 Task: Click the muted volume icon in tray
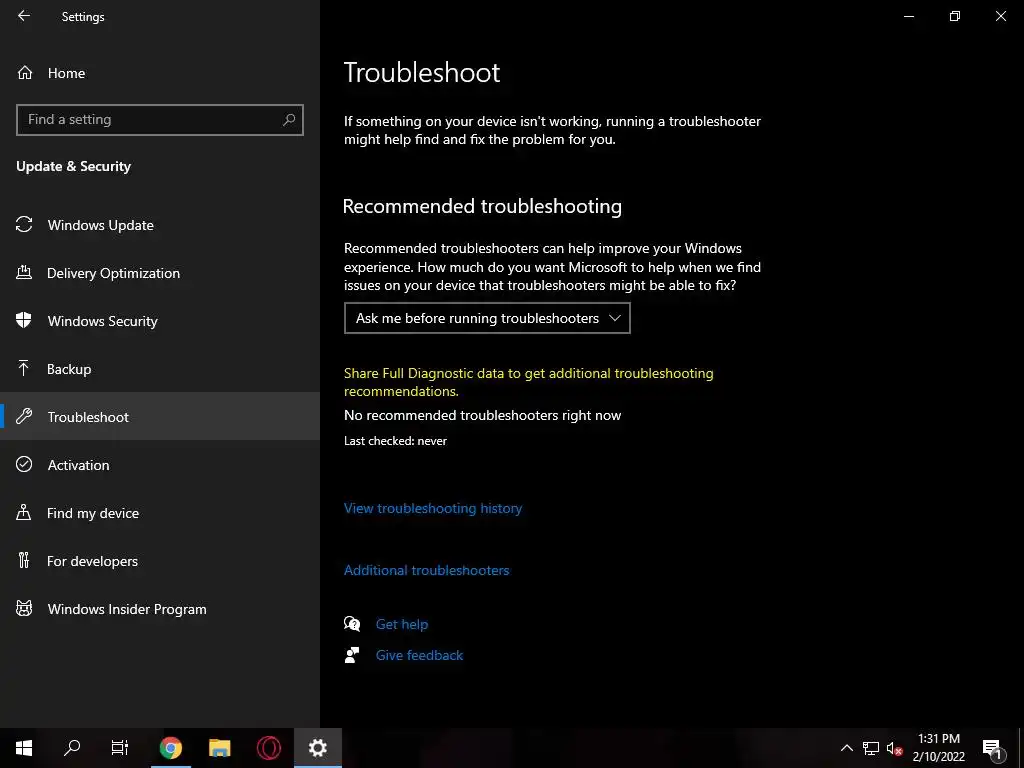(894, 748)
